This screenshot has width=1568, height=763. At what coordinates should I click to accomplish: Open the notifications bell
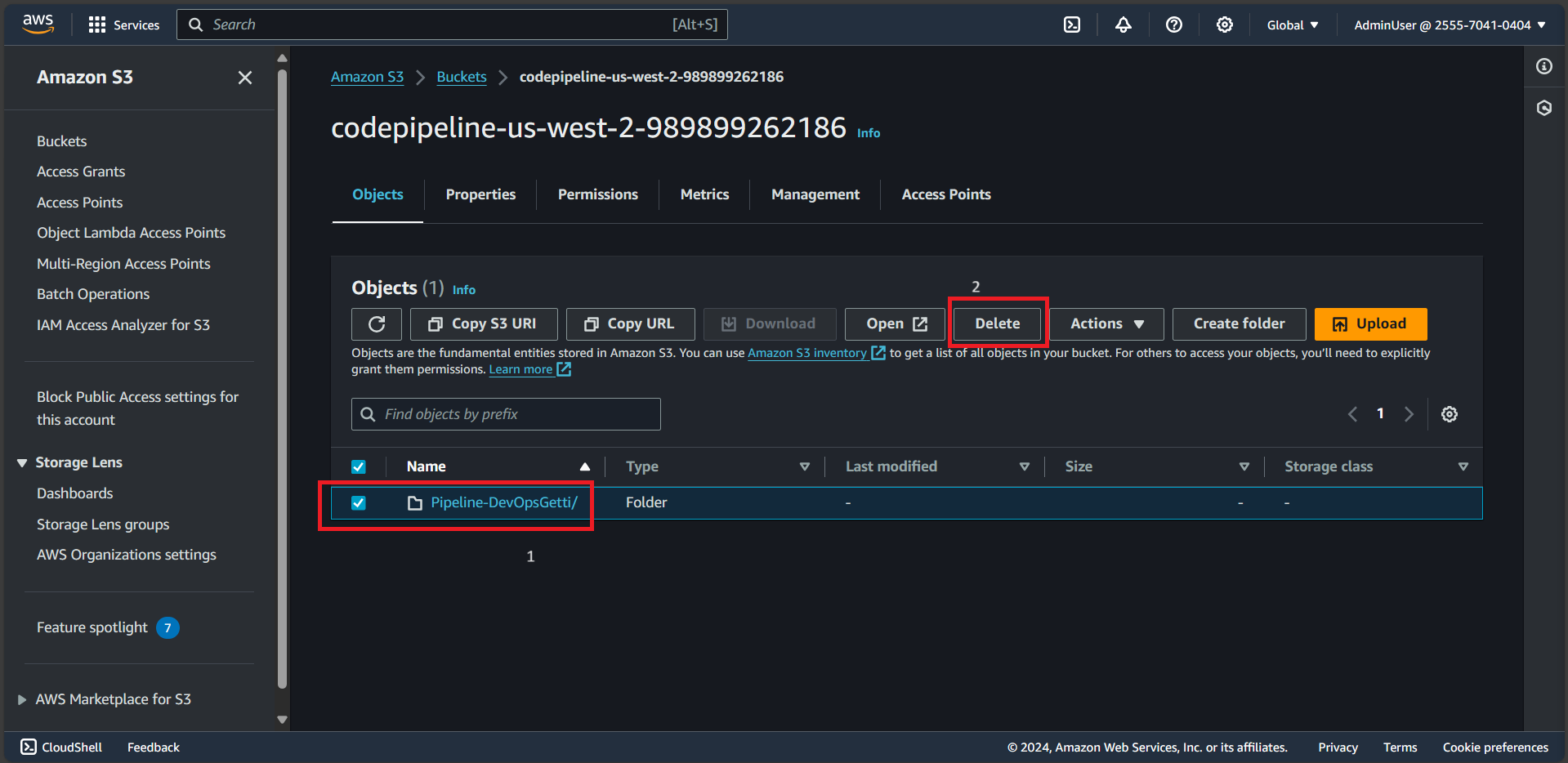[1124, 25]
